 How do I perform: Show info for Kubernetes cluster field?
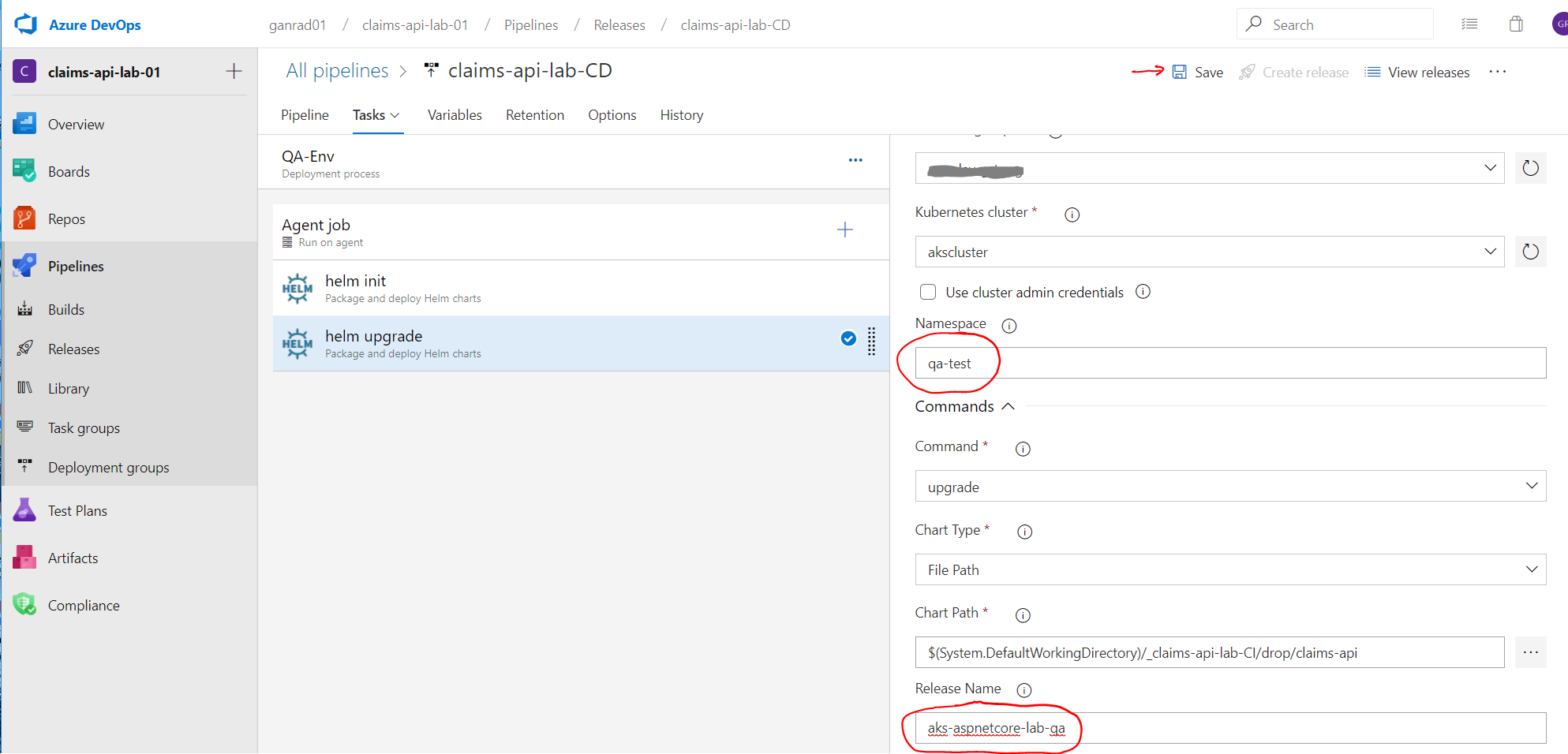point(1072,215)
